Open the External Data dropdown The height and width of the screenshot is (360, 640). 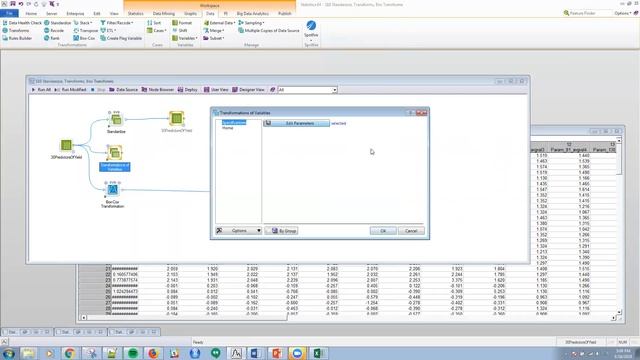(x=219, y=23)
